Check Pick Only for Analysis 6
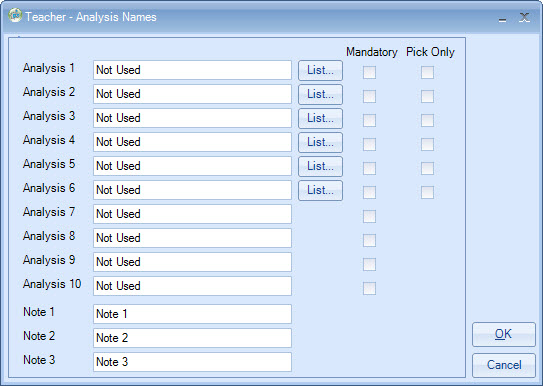This screenshot has width=543, height=386. [427, 192]
